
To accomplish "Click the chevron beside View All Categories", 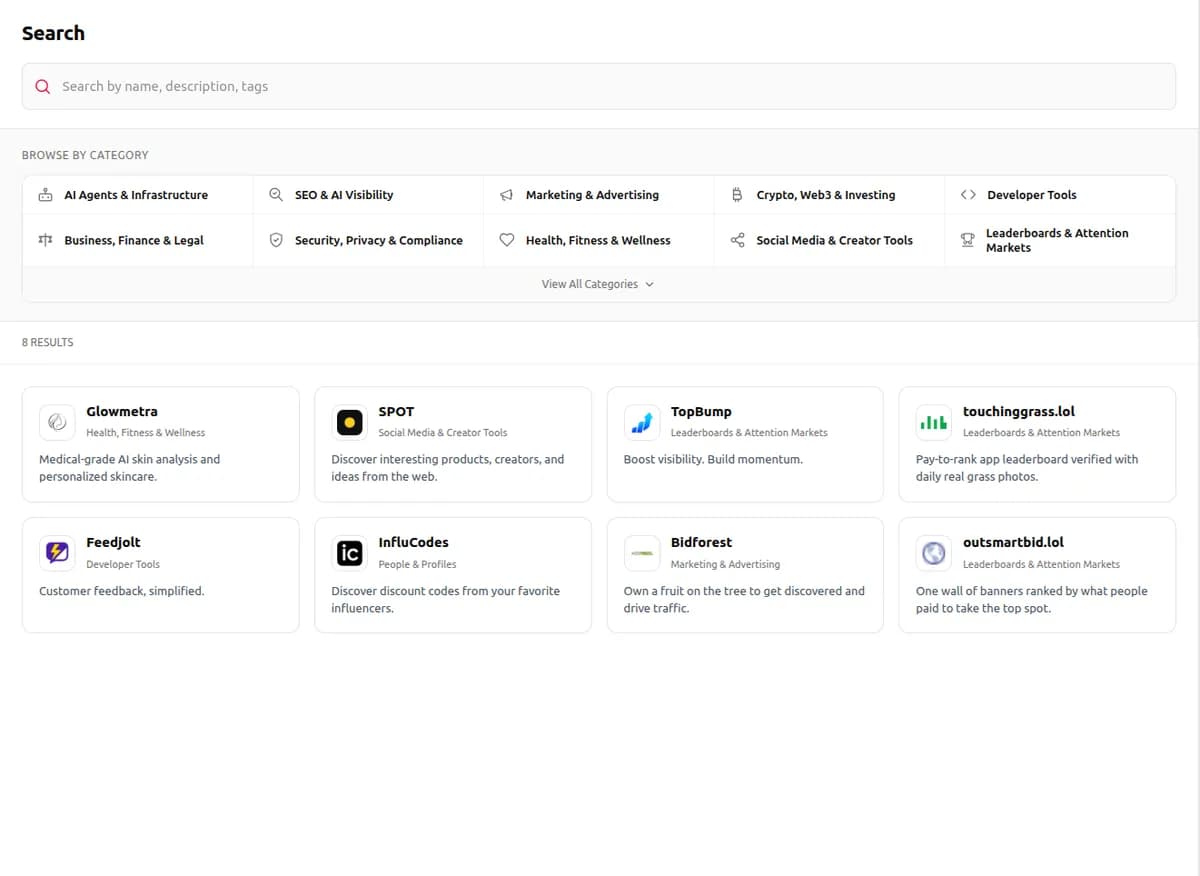I will pyautogui.click(x=649, y=284).
